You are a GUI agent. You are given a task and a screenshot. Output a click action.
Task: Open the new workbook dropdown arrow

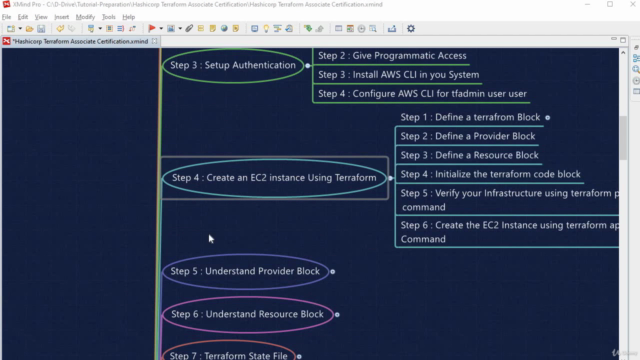coord(20,29)
